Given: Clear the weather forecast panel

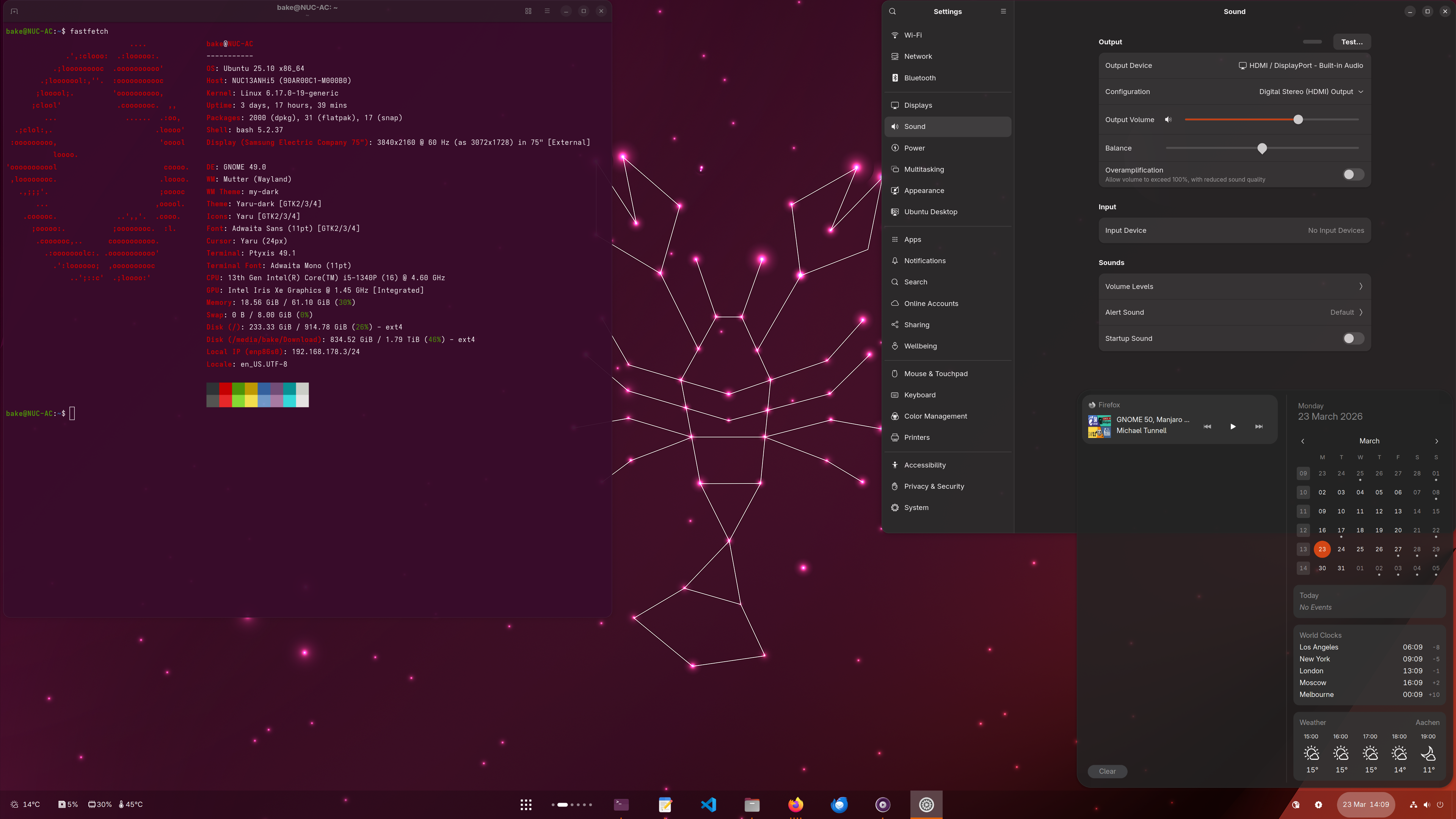Looking at the screenshot, I should (x=1107, y=771).
